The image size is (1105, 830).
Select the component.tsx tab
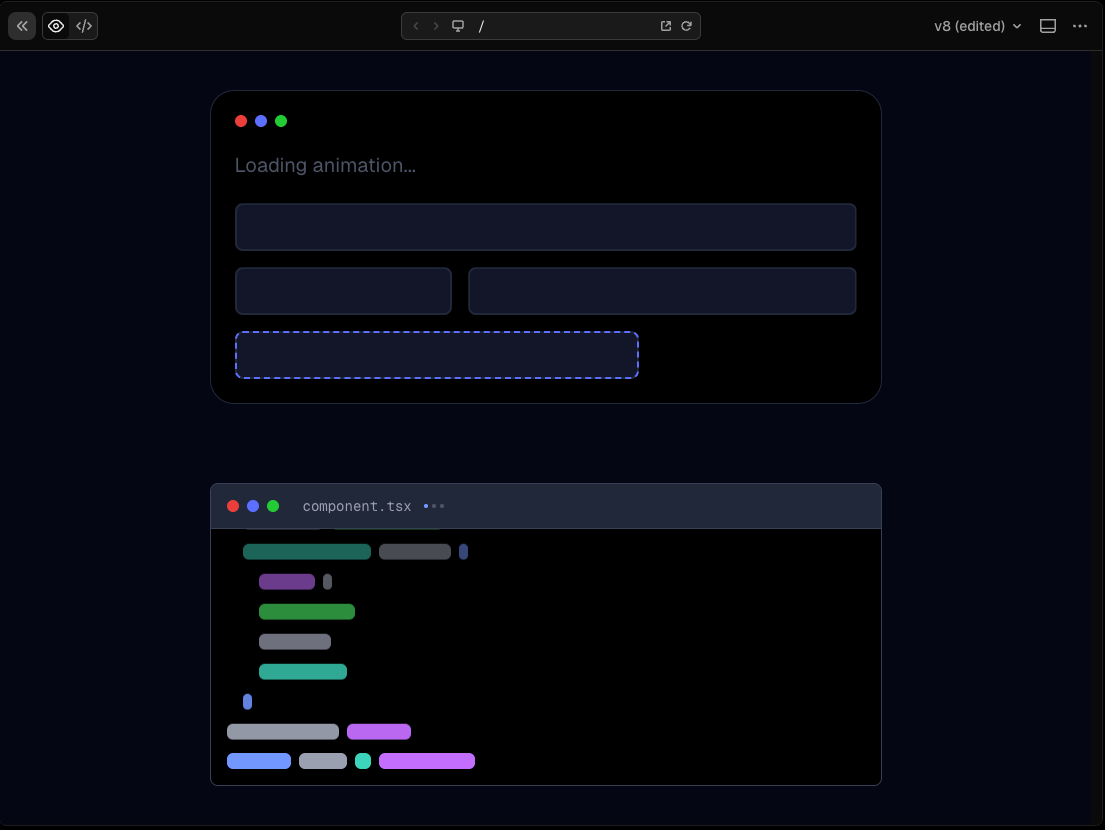[356, 506]
